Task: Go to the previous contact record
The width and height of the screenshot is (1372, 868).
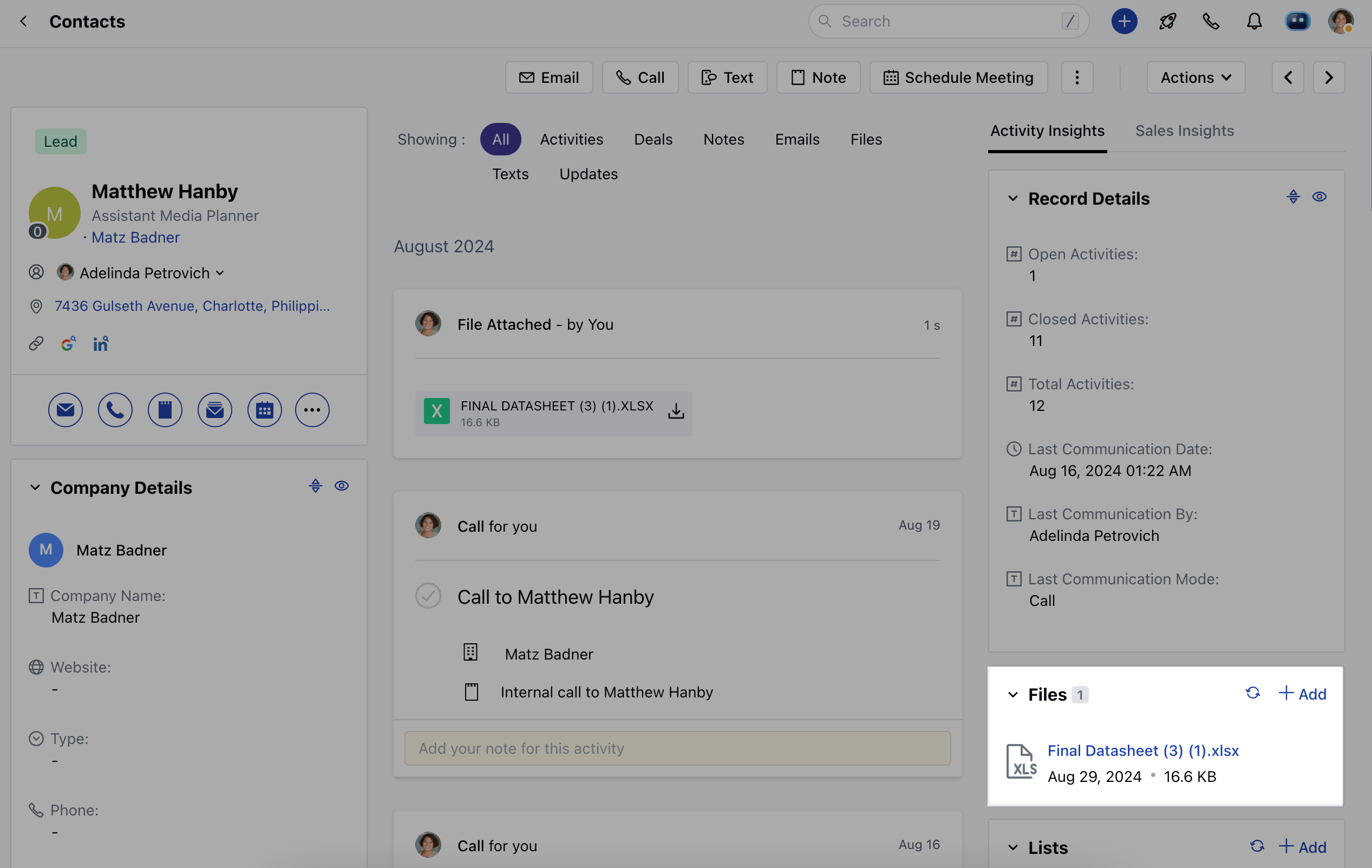Action: point(1288,77)
